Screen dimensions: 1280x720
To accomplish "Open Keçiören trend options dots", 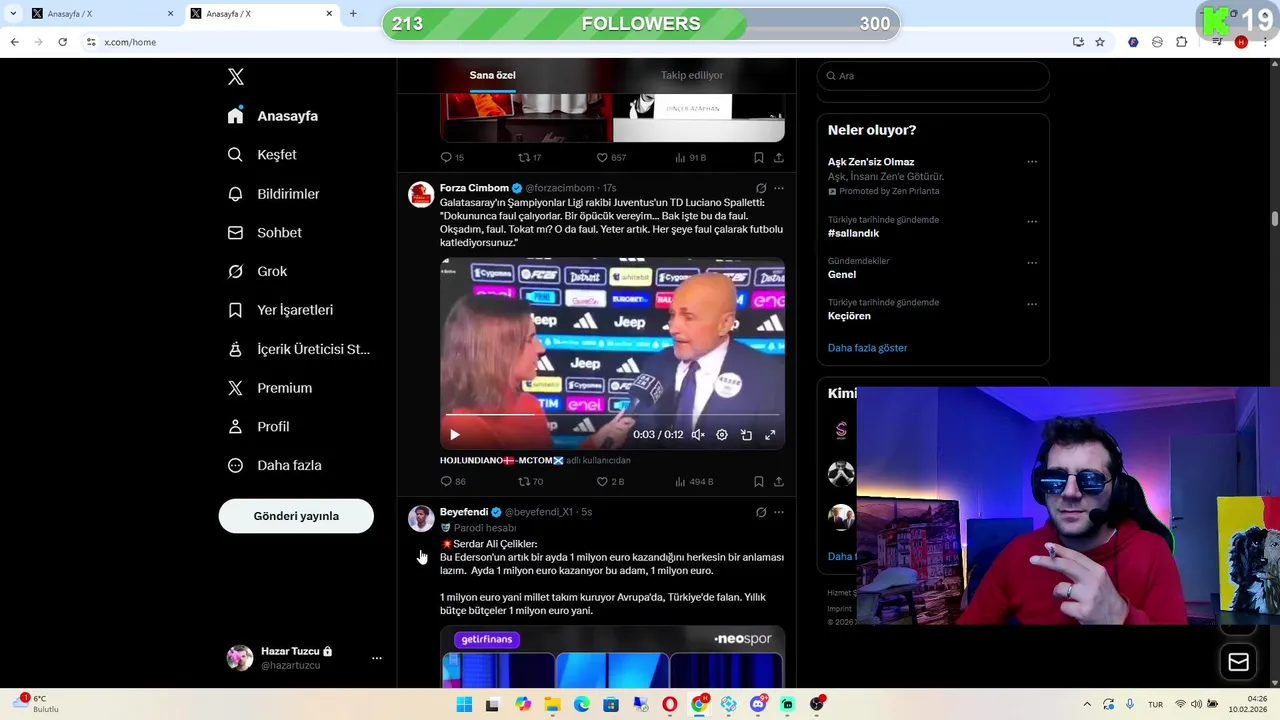I will [1032, 304].
